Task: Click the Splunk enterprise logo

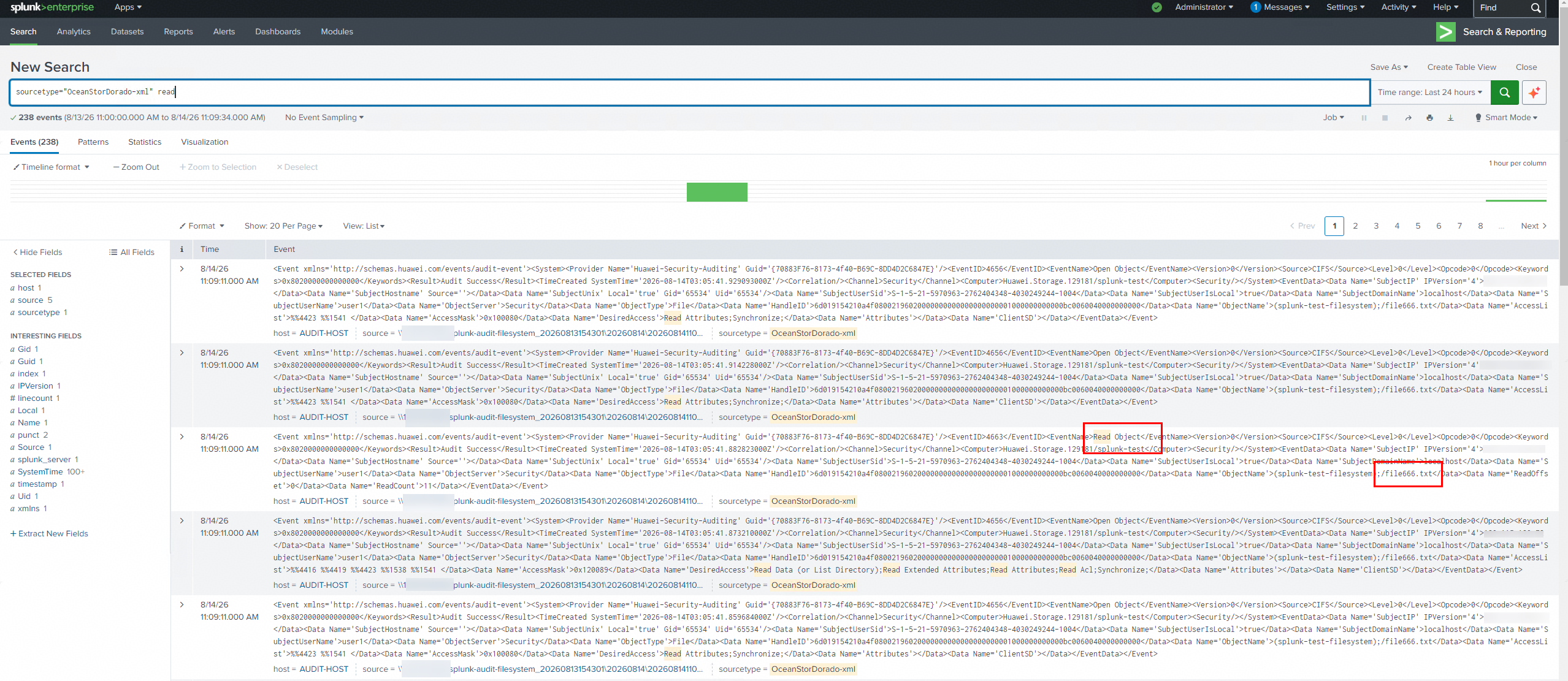Action: coord(52,7)
